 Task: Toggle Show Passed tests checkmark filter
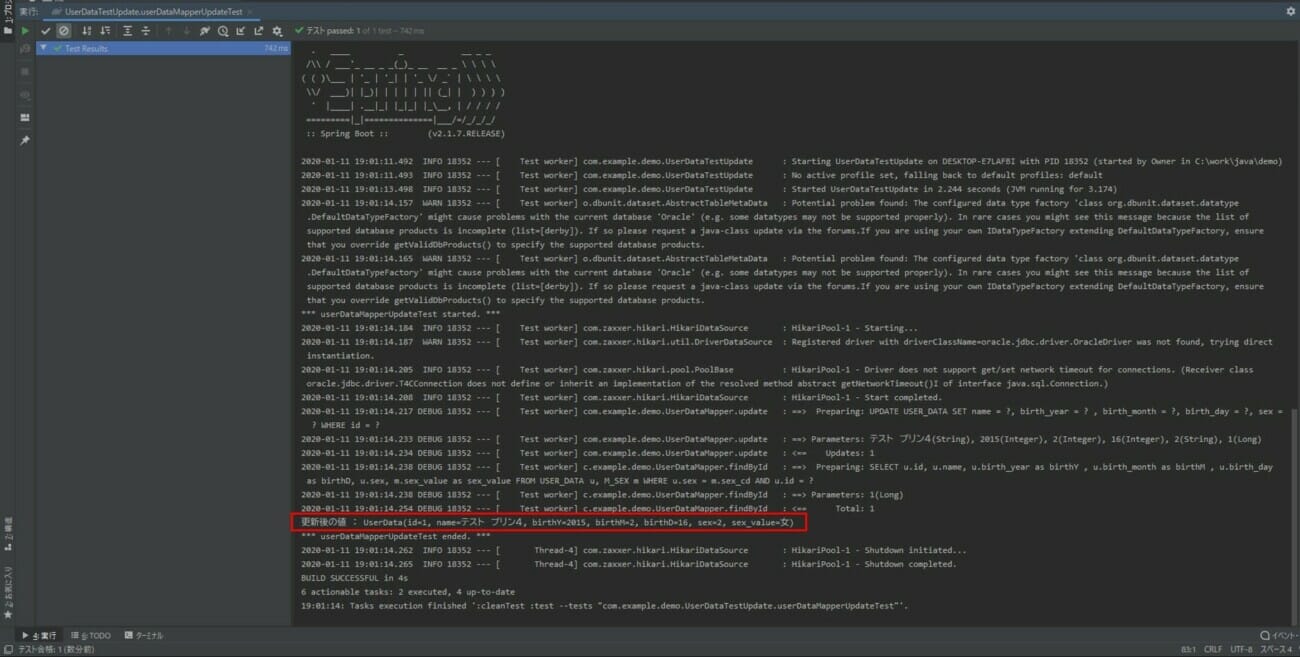[46, 31]
